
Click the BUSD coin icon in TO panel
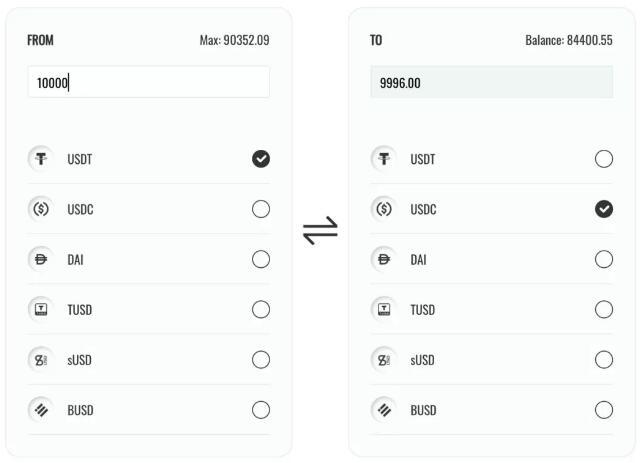pyautogui.click(x=384, y=409)
